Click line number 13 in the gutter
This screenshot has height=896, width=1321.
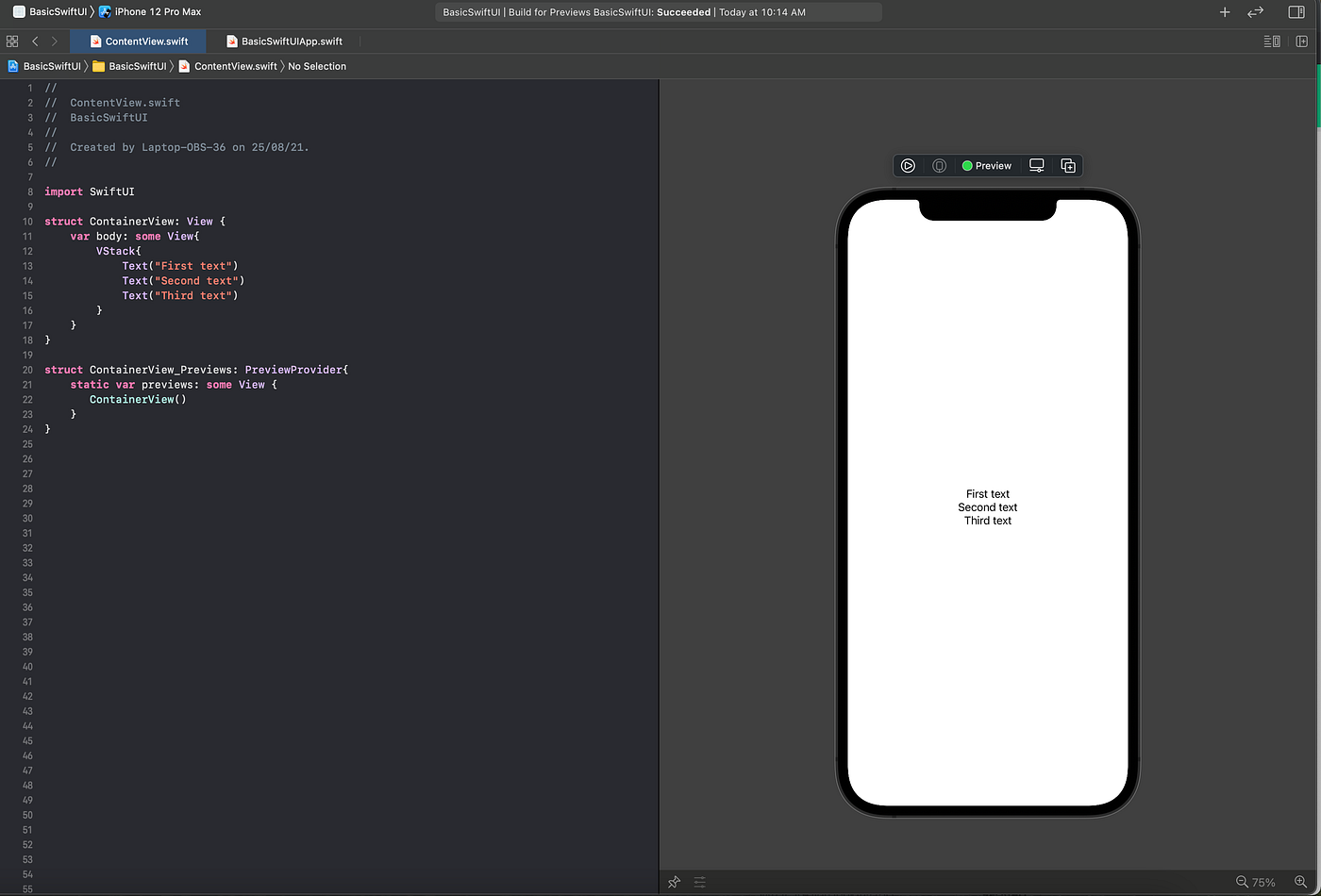27,265
